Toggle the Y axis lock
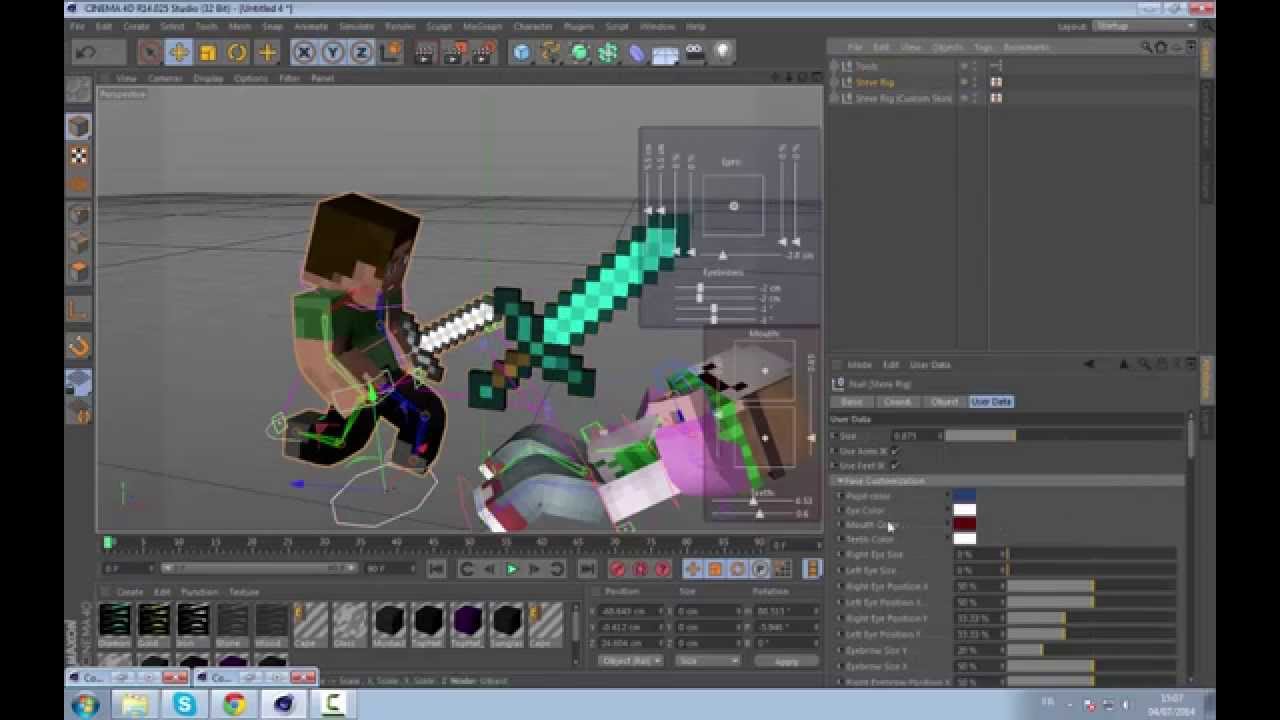Screen dimensions: 1280x720 click(333, 52)
